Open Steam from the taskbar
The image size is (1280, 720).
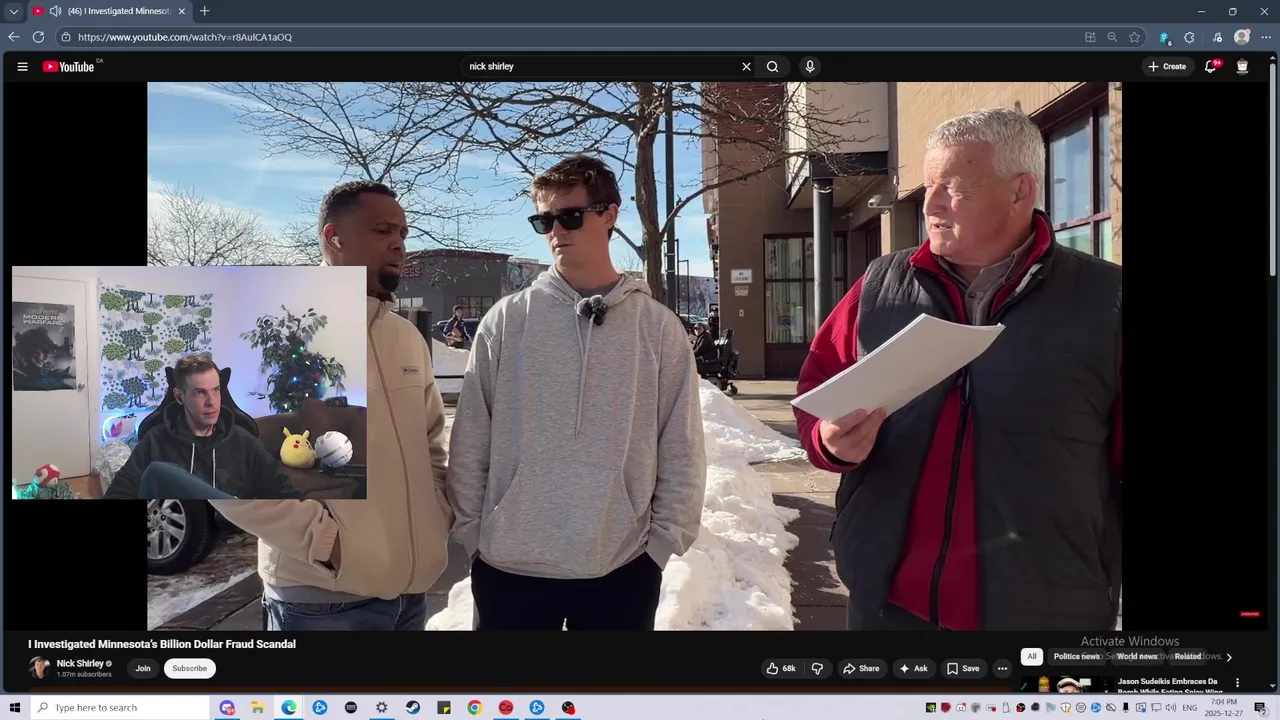tap(413, 708)
